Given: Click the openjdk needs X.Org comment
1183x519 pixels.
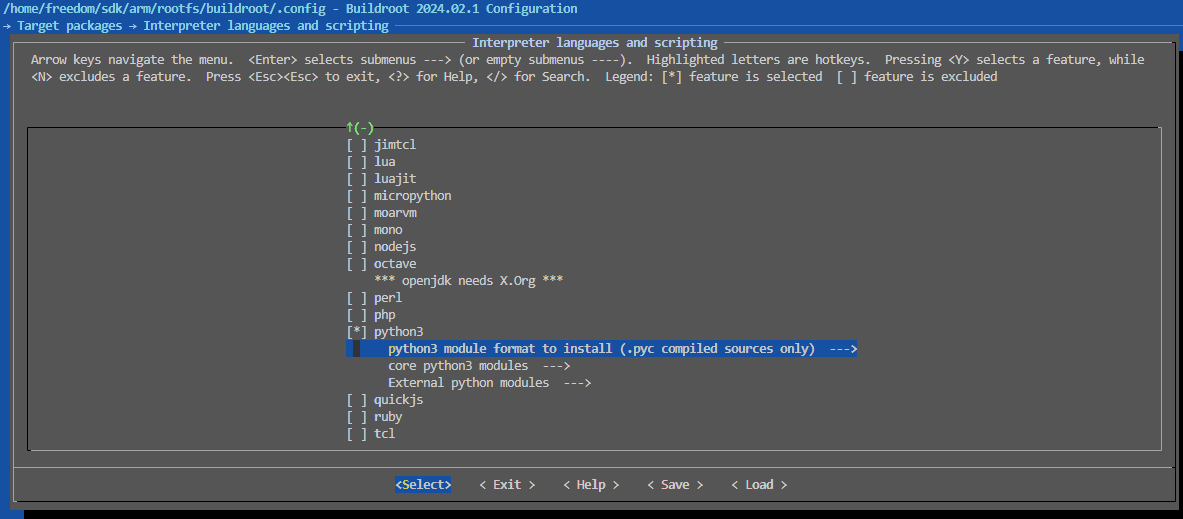Looking at the screenshot, I should pos(469,281).
